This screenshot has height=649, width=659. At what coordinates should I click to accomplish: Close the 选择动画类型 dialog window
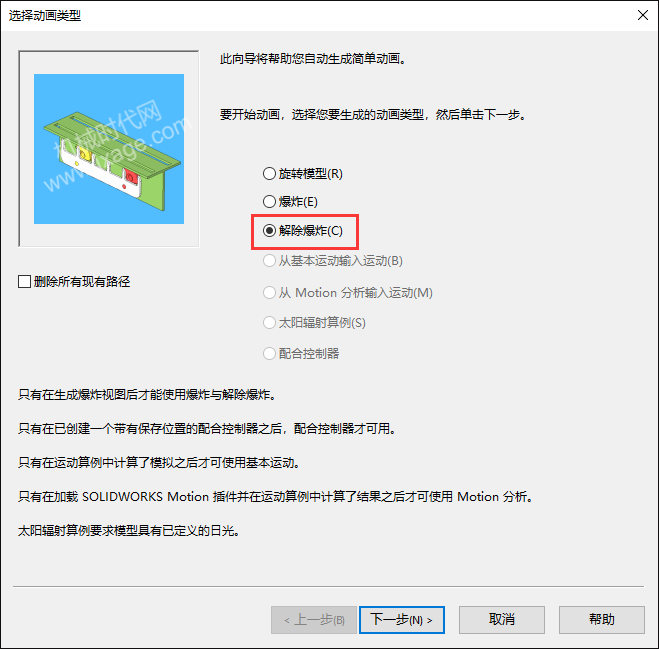point(643,15)
